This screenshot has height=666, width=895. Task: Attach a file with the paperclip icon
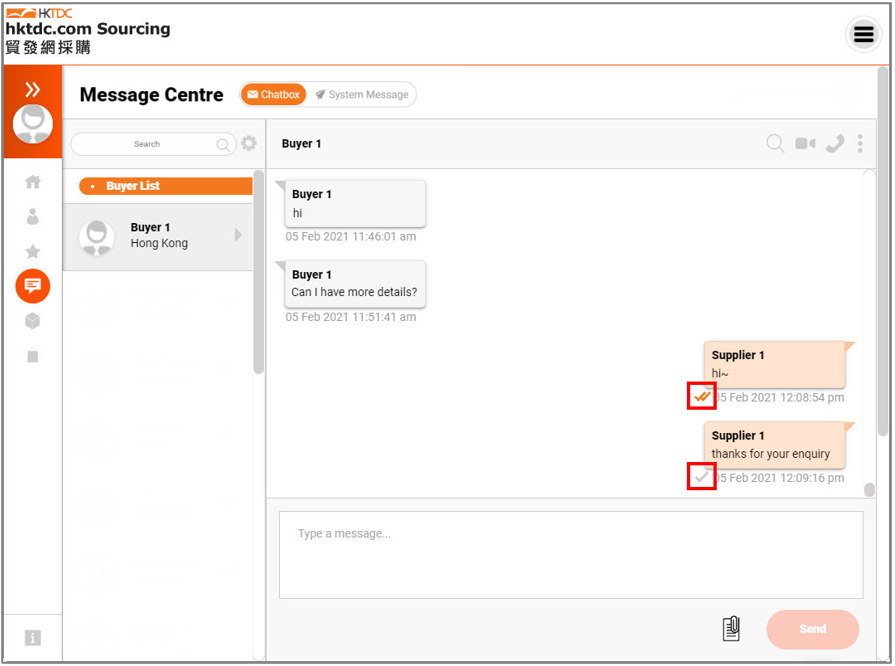point(731,628)
